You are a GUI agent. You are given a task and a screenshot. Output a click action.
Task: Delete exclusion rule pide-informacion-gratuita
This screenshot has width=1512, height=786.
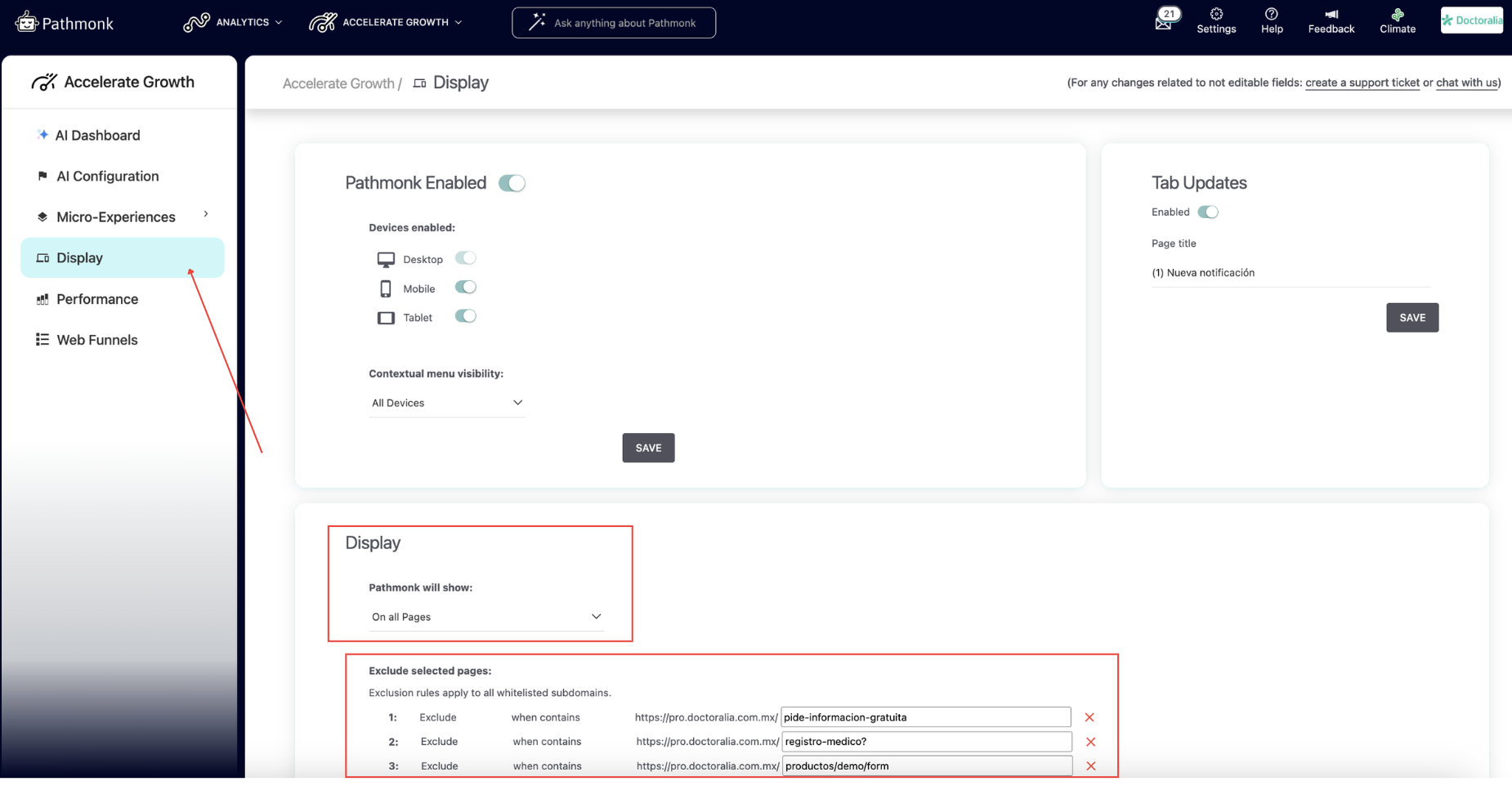click(1089, 717)
